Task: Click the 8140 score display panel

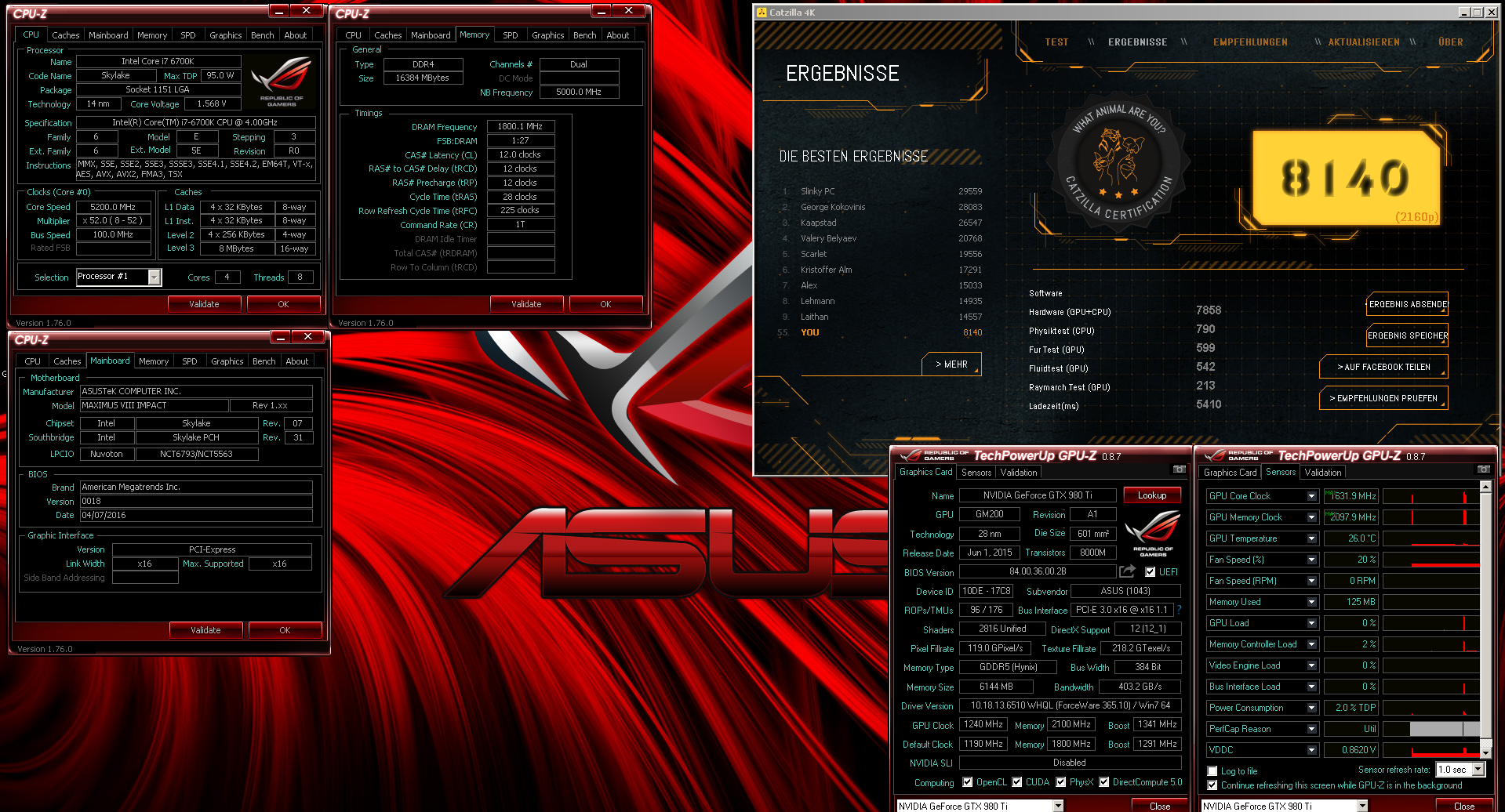Action: [1346, 178]
